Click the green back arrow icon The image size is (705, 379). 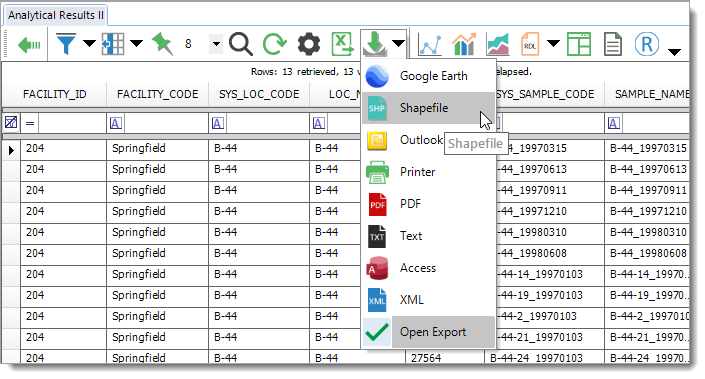click(x=29, y=45)
